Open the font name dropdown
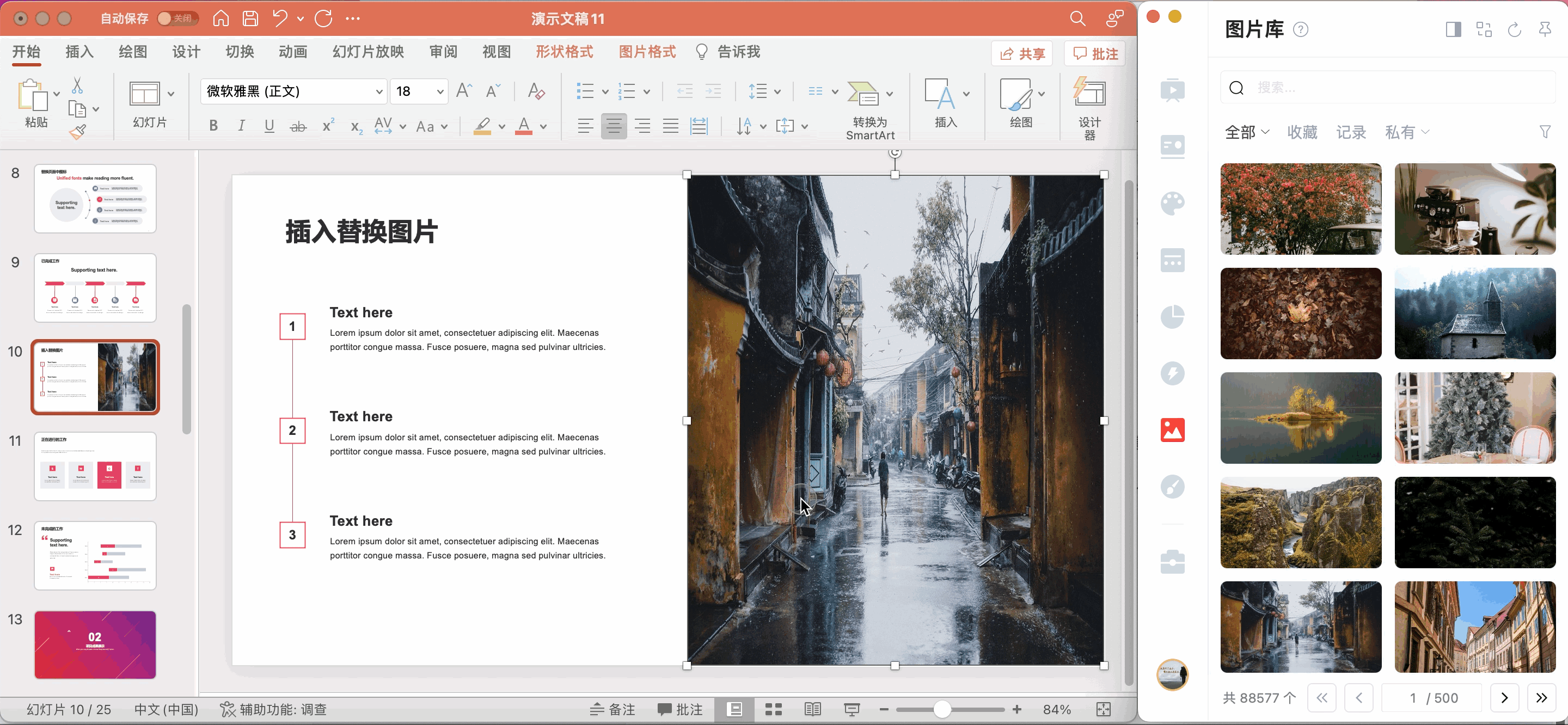The width and height of the screenshot is (1568, 725). [378, 91]
